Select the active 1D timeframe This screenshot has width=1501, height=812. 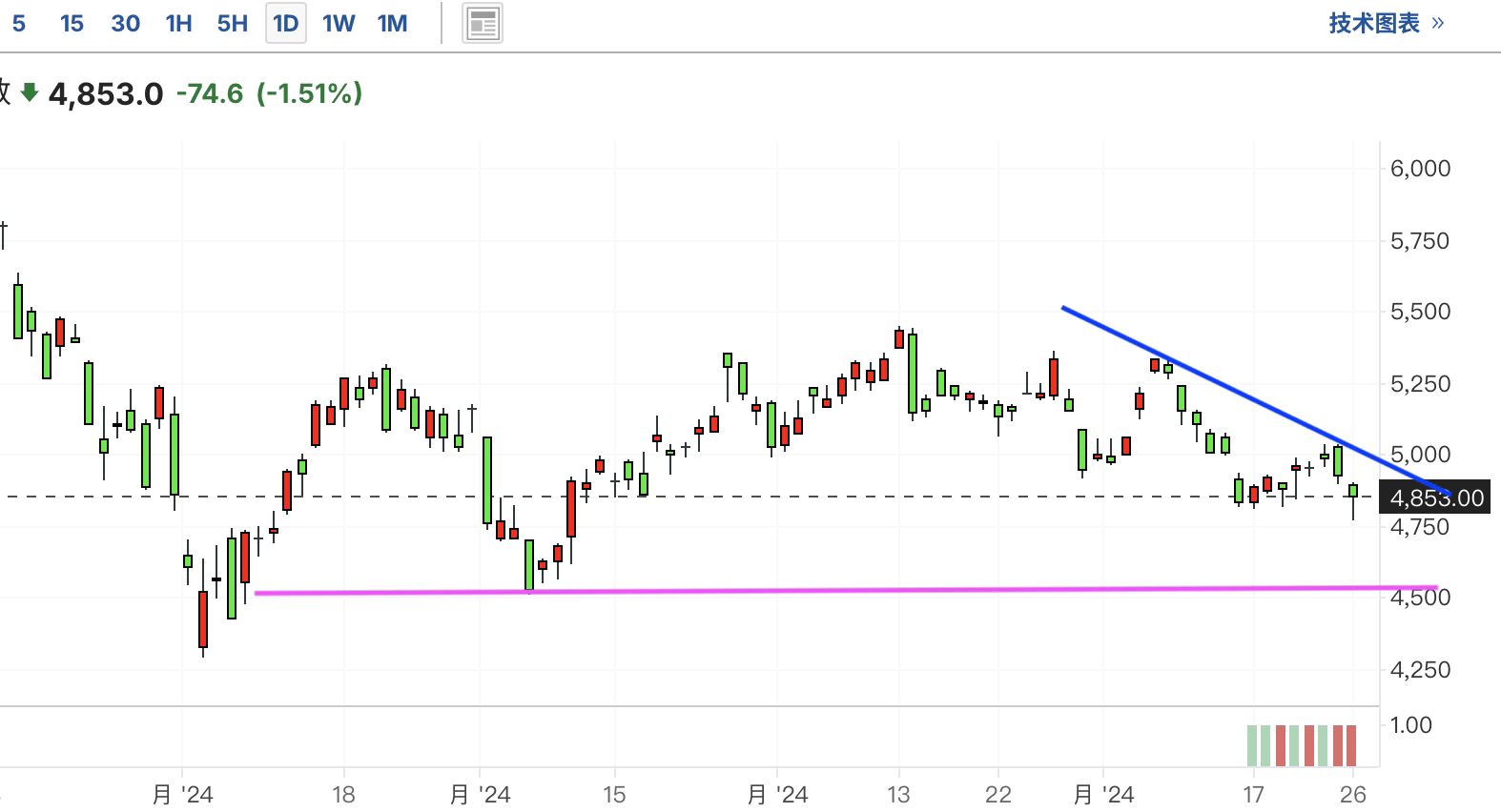pos(286,24)
